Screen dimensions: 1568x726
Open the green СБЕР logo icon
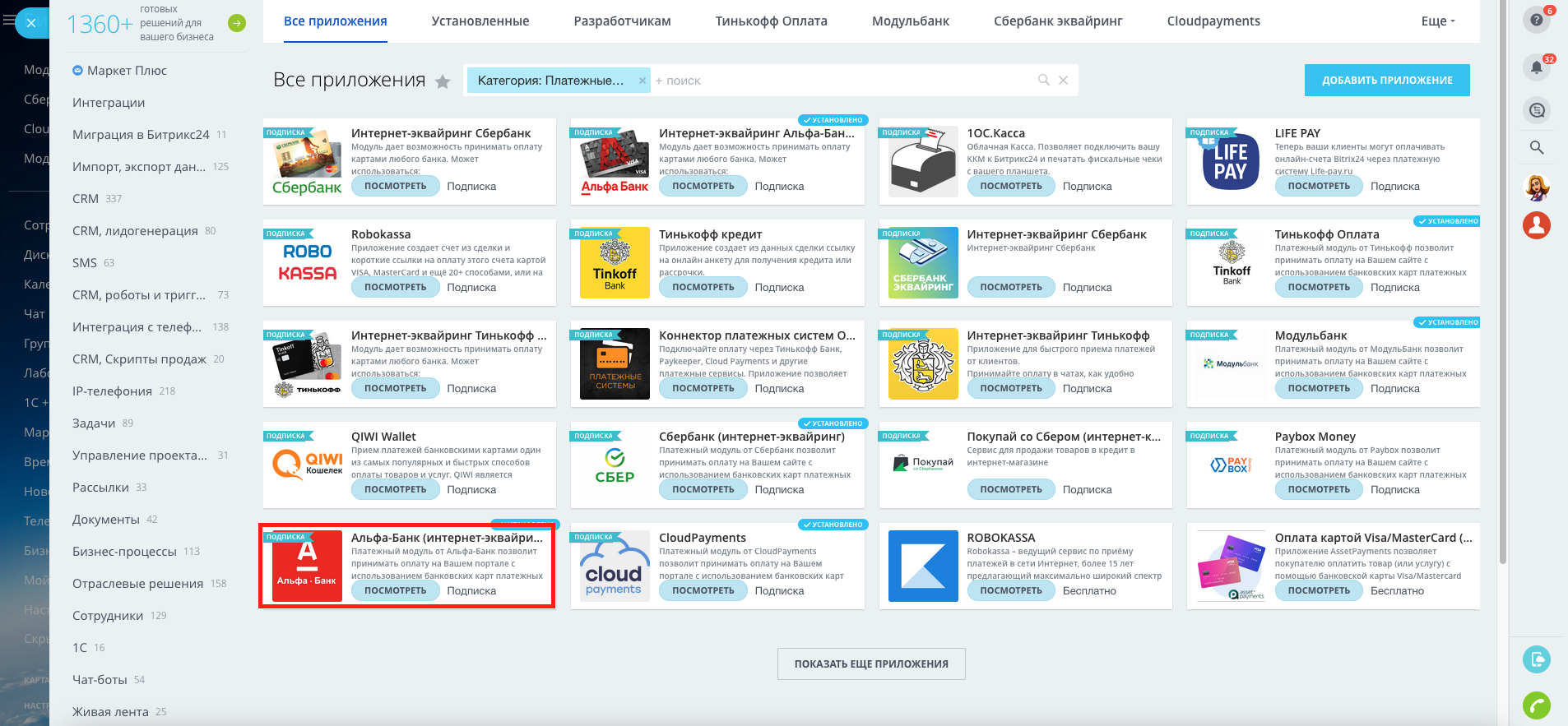[615, 465]
